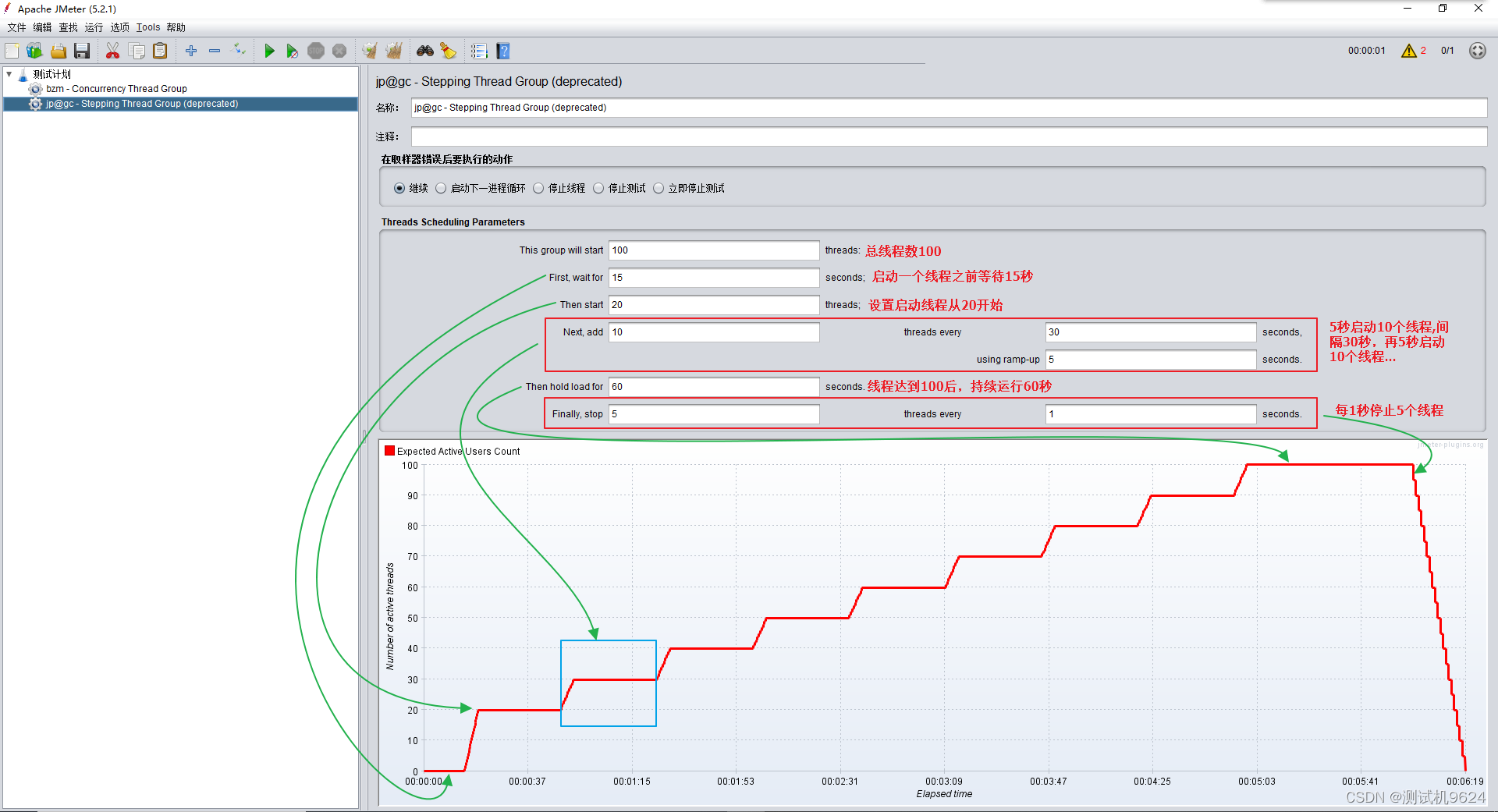Expand all tree nodes with plus icon
Image resolution: width=1498 pixels, height=812 pixels.
191,51
